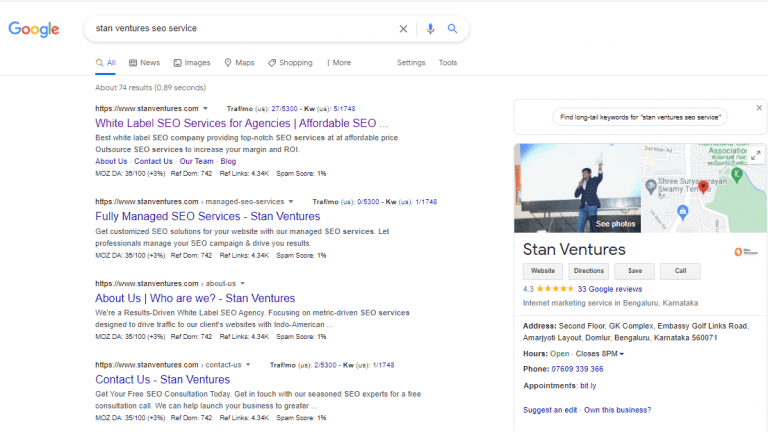Expand dropdown arrow next to about-us URL
The height and width of the screenshot is (432, 768).
[242, 284]
